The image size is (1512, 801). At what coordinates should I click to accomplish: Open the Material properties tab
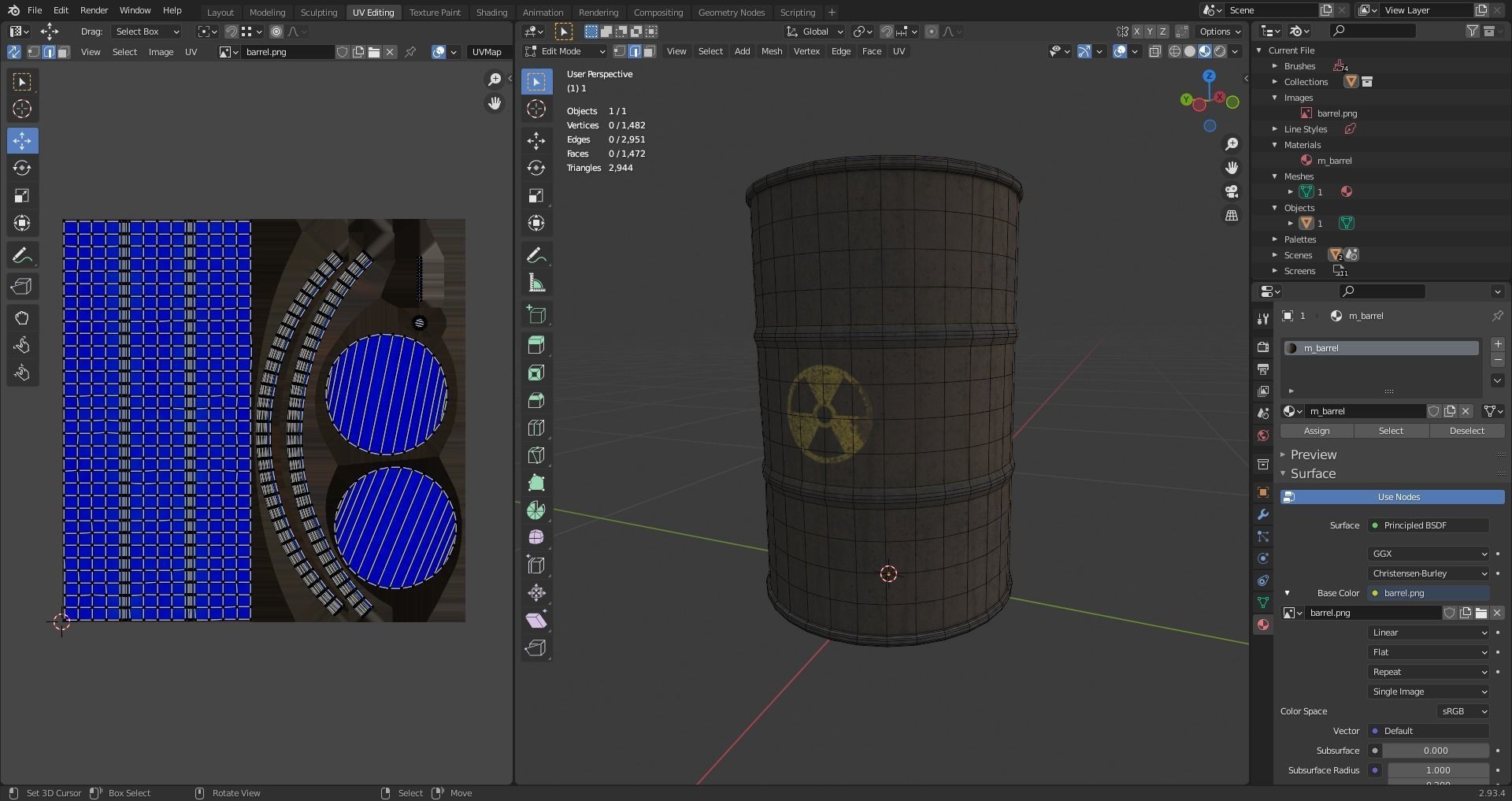click(x=1263, y=625)
